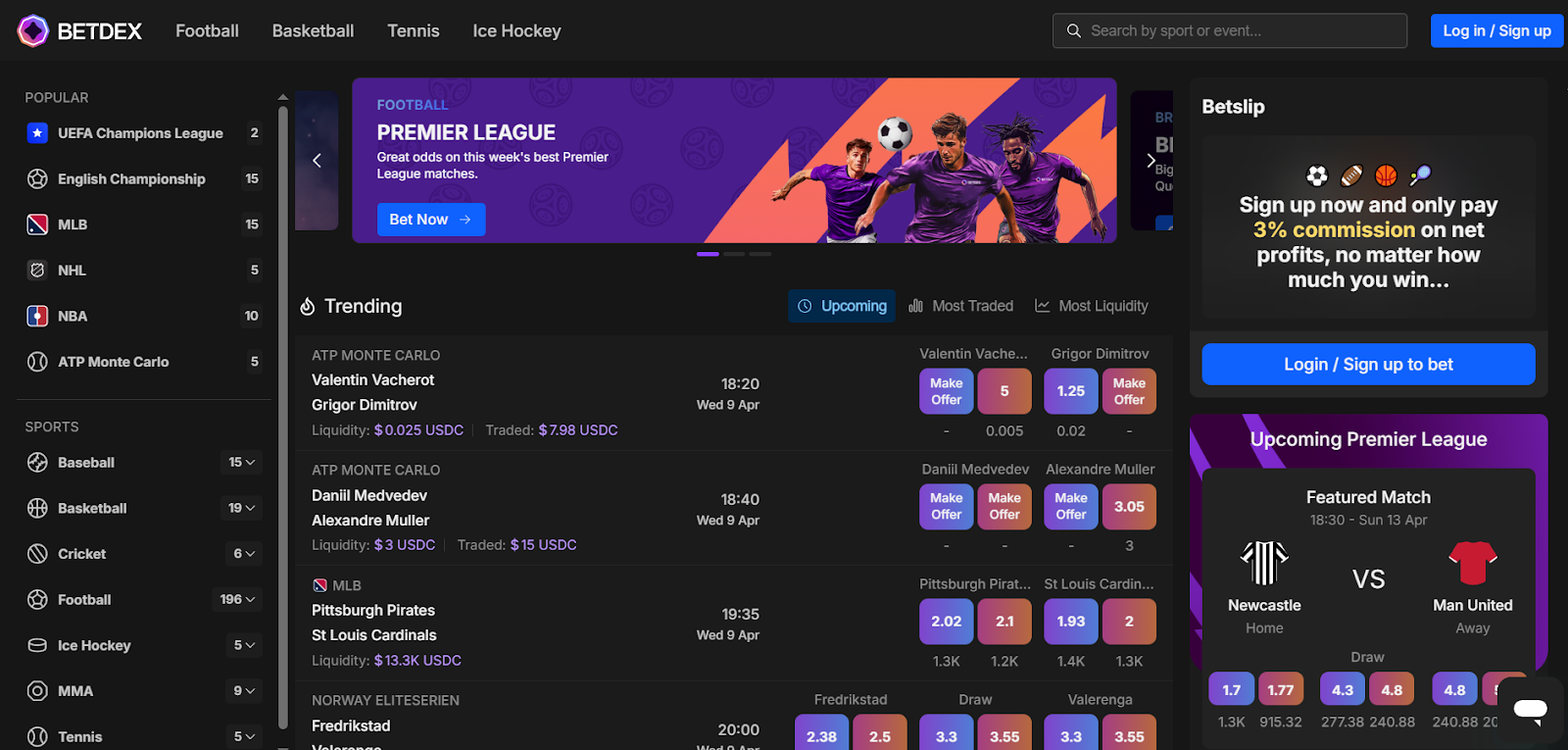This screenshot has height=750, width=1568.
Task: Click the Bet Now banner button
Action: (431, 220)
